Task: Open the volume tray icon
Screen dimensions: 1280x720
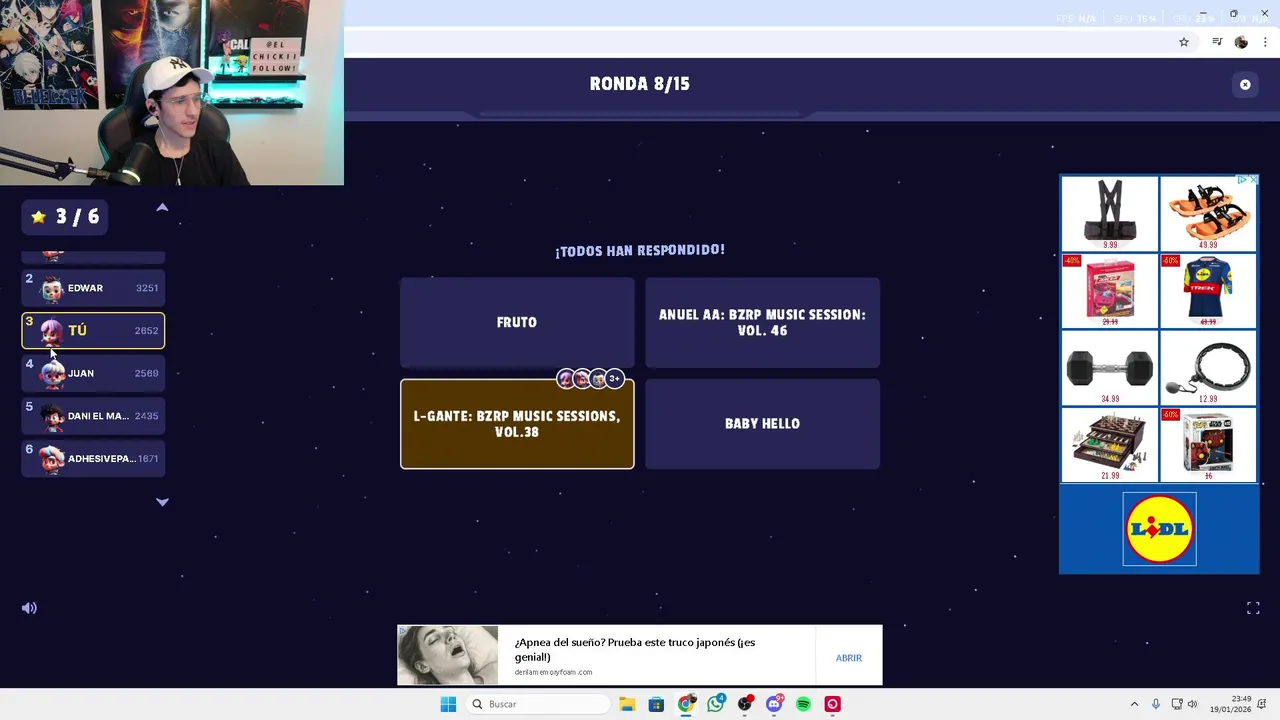Action: [x=1192, y=704]
